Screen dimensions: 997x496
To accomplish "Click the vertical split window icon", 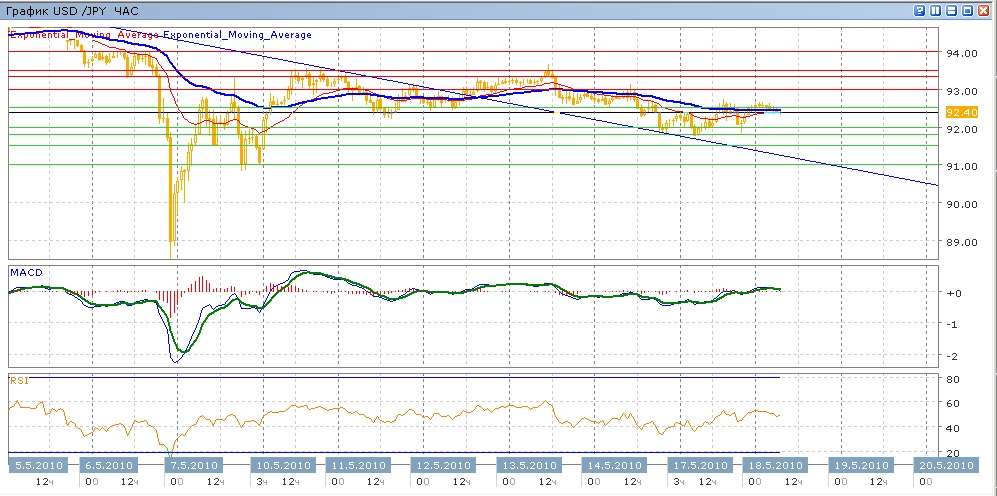I will coord(936,11).
